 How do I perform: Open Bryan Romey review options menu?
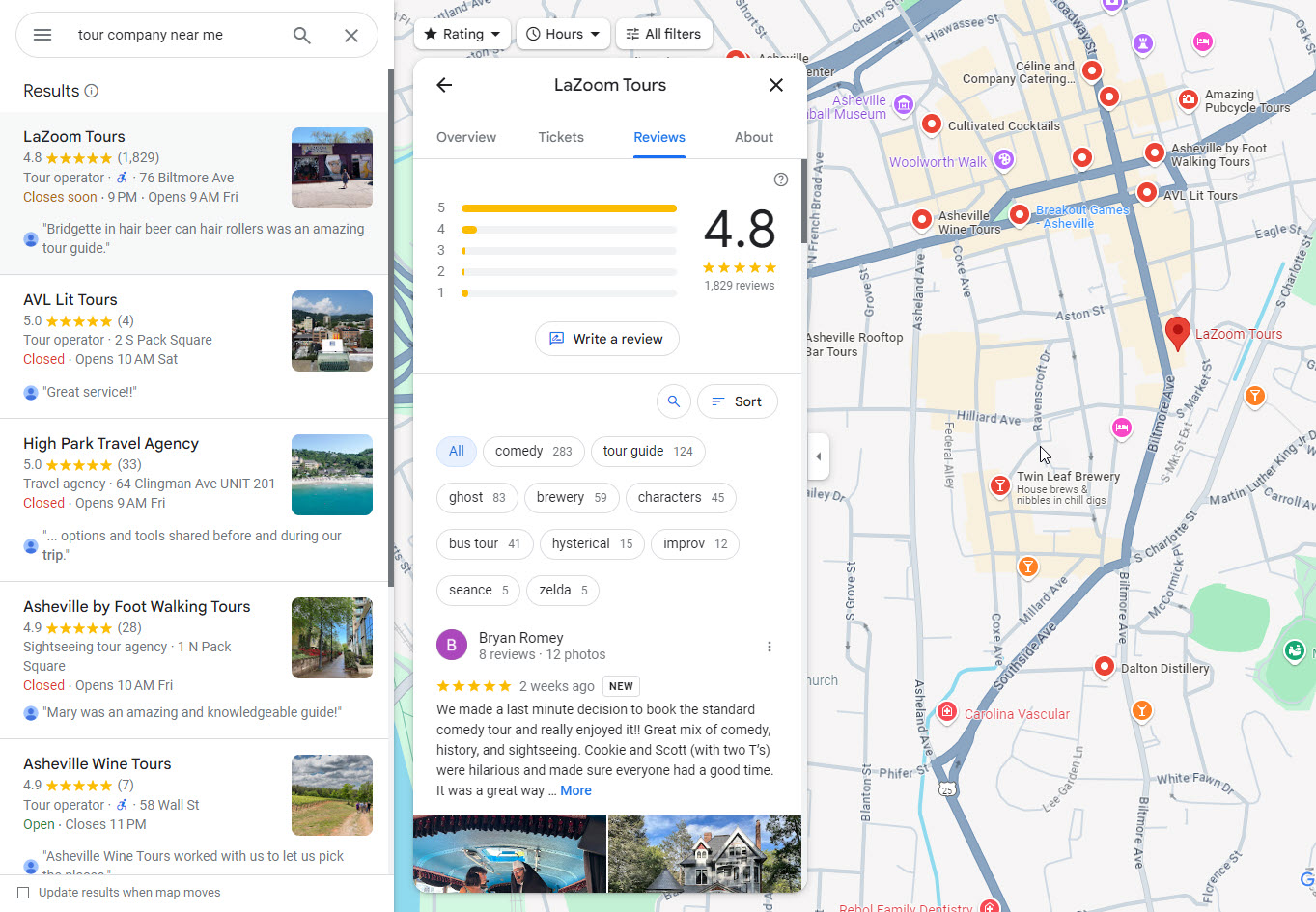(770, 647)
